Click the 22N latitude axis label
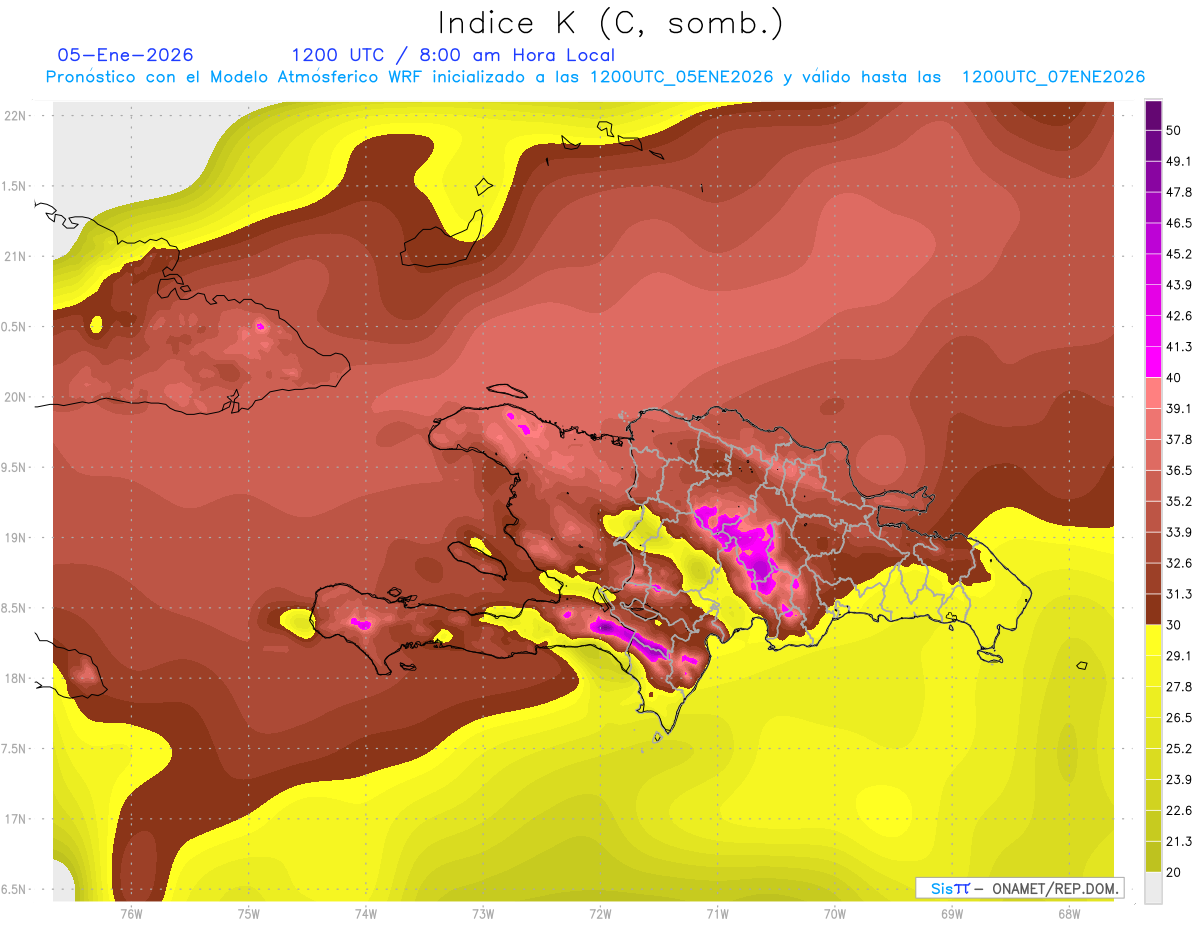Screen dimensions: 1200x927 click(x=17, y=115)
